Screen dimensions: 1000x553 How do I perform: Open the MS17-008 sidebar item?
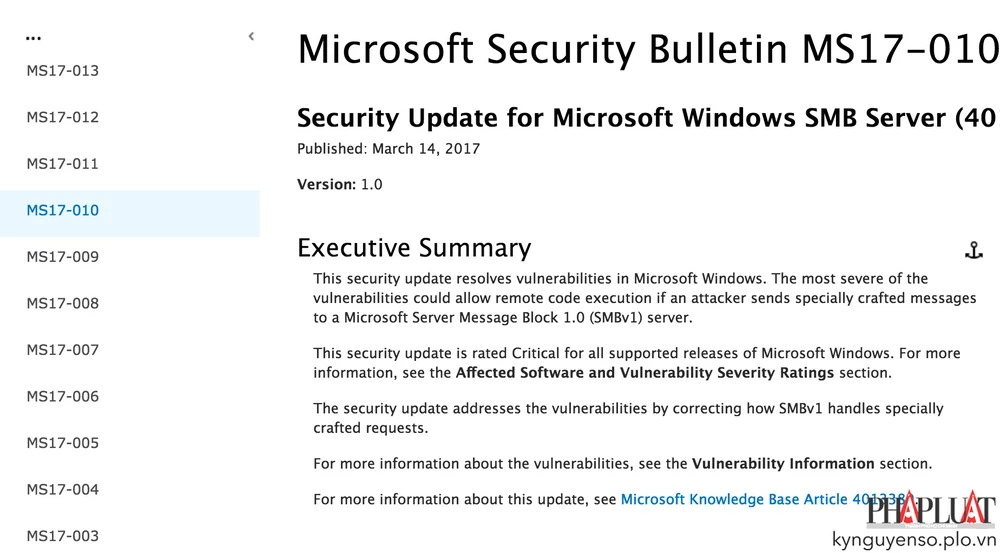tap(63, 303)
